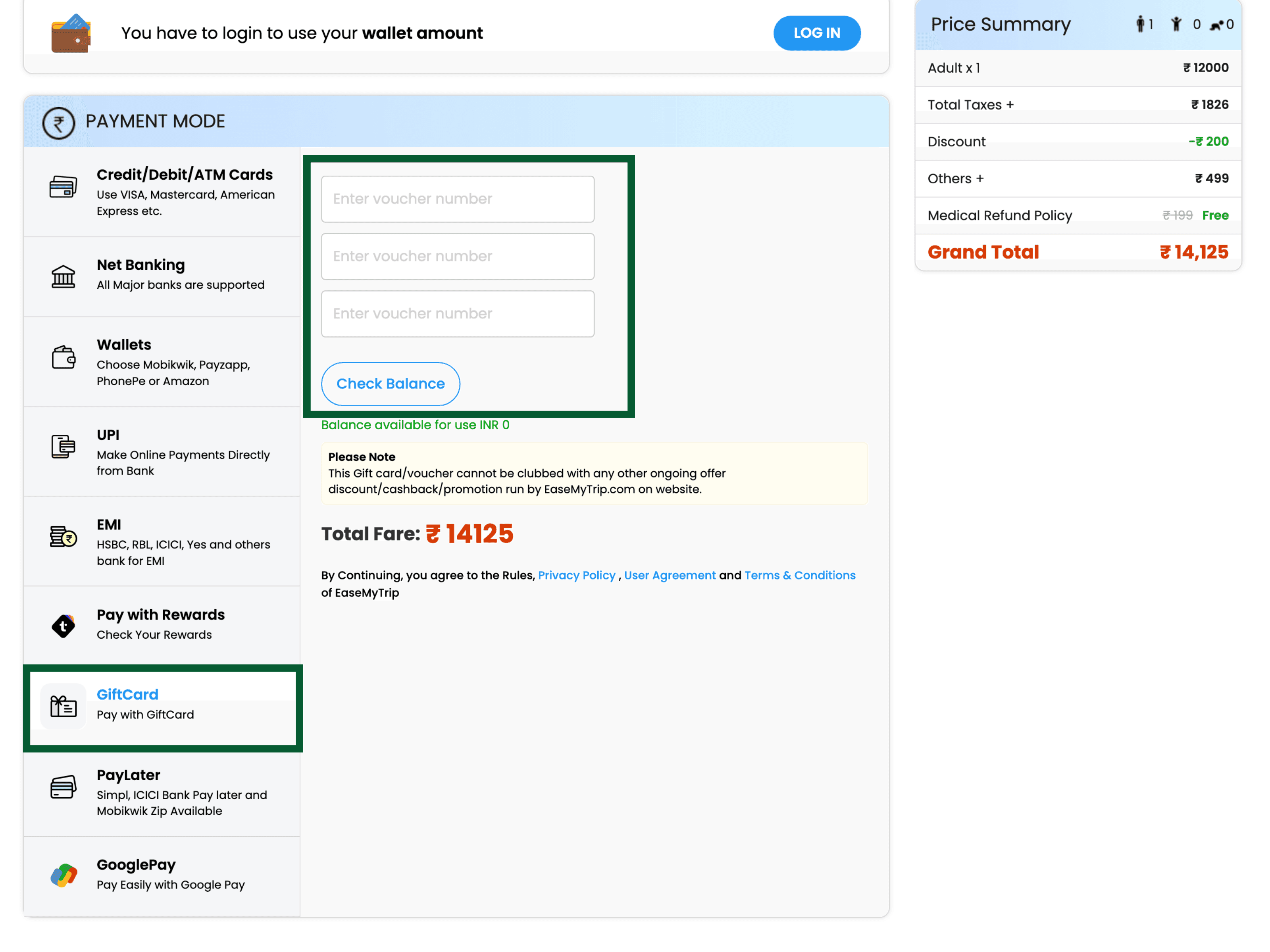Viewport: 1270px width, 952px height.
Task: Expand Others charges breakdown
Action: click(x=955, y=178)
